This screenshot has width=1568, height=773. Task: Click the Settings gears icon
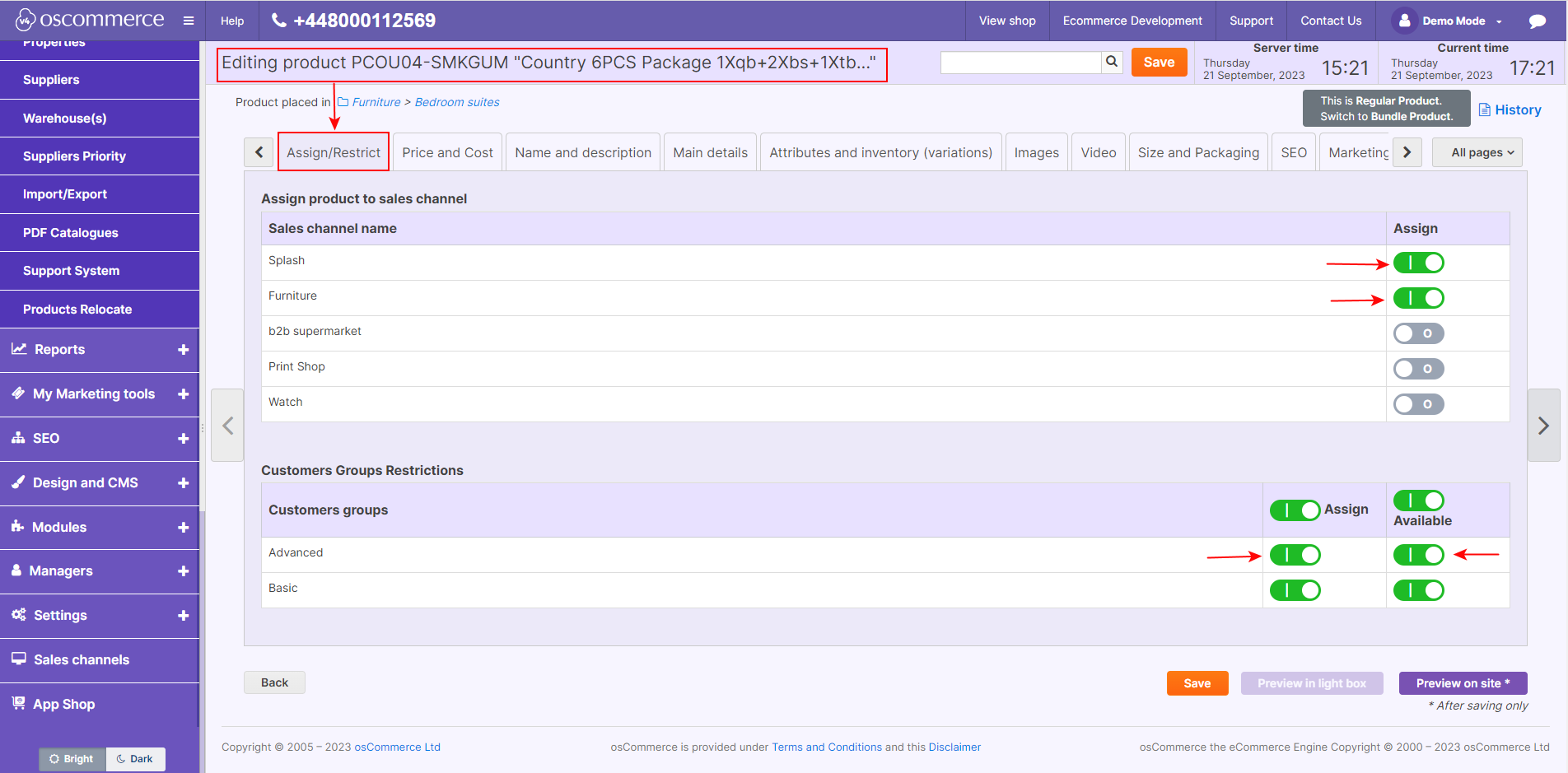(x=18, y=615)
